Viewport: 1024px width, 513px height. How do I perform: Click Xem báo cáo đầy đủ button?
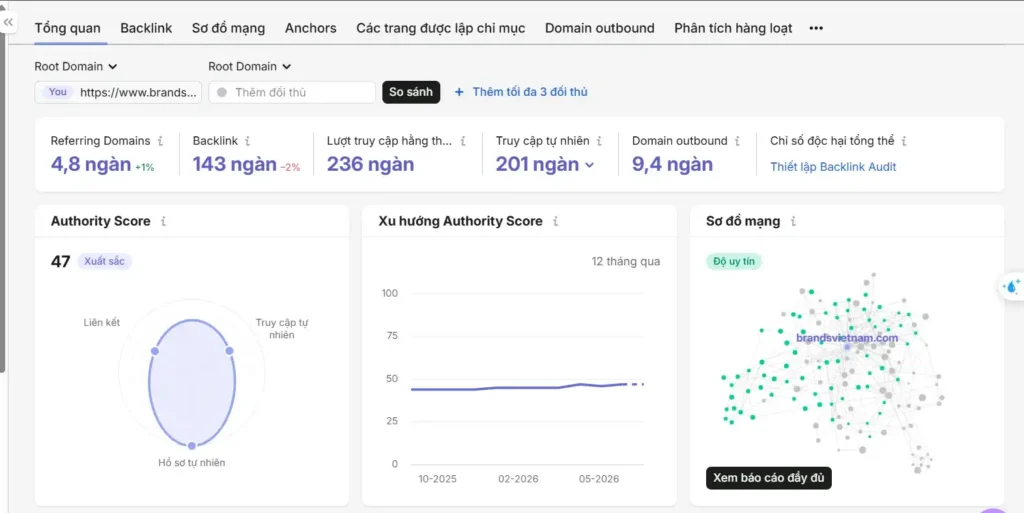[x=769, y=478]
